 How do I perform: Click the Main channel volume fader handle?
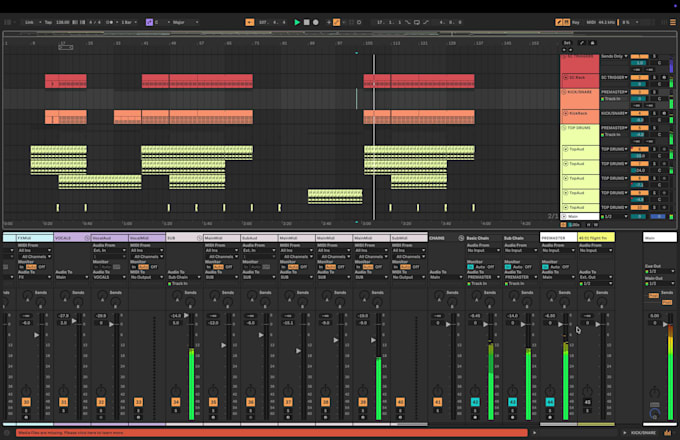(665, 324)
